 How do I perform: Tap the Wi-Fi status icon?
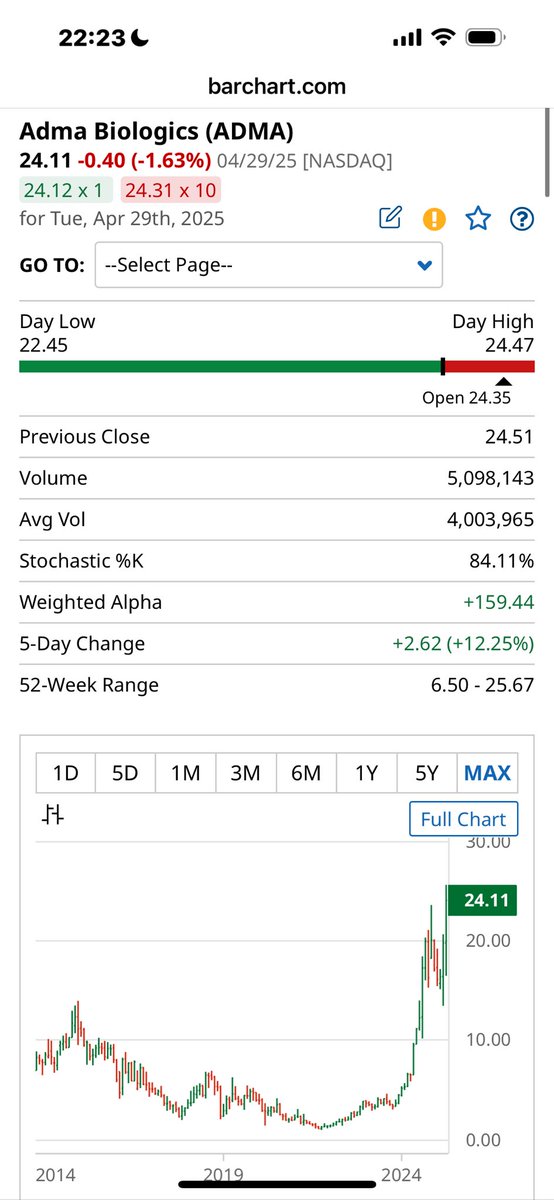pyautogui.click(x=442, y=38)
